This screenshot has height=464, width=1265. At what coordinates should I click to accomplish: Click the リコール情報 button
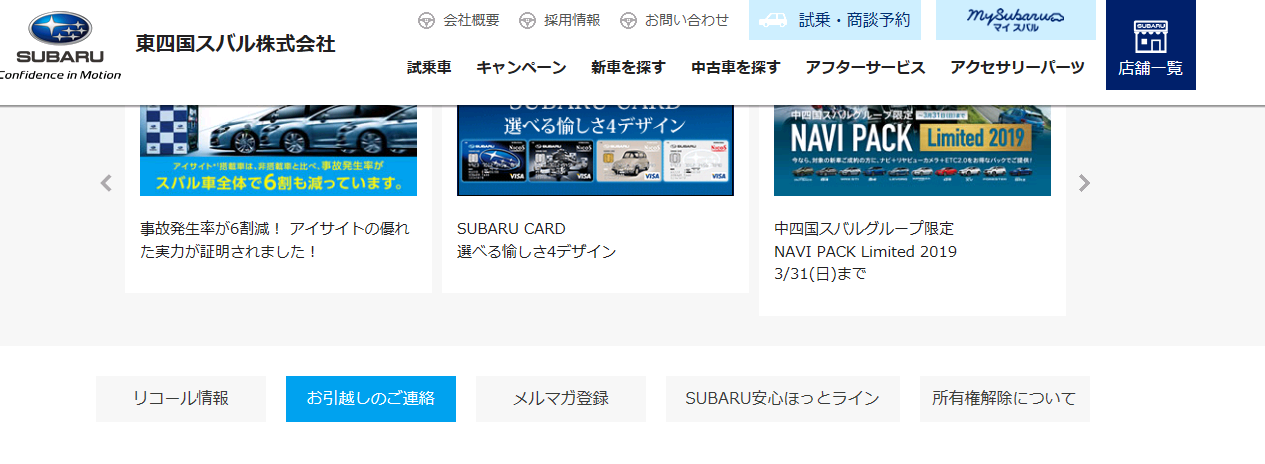pos(181,398)
